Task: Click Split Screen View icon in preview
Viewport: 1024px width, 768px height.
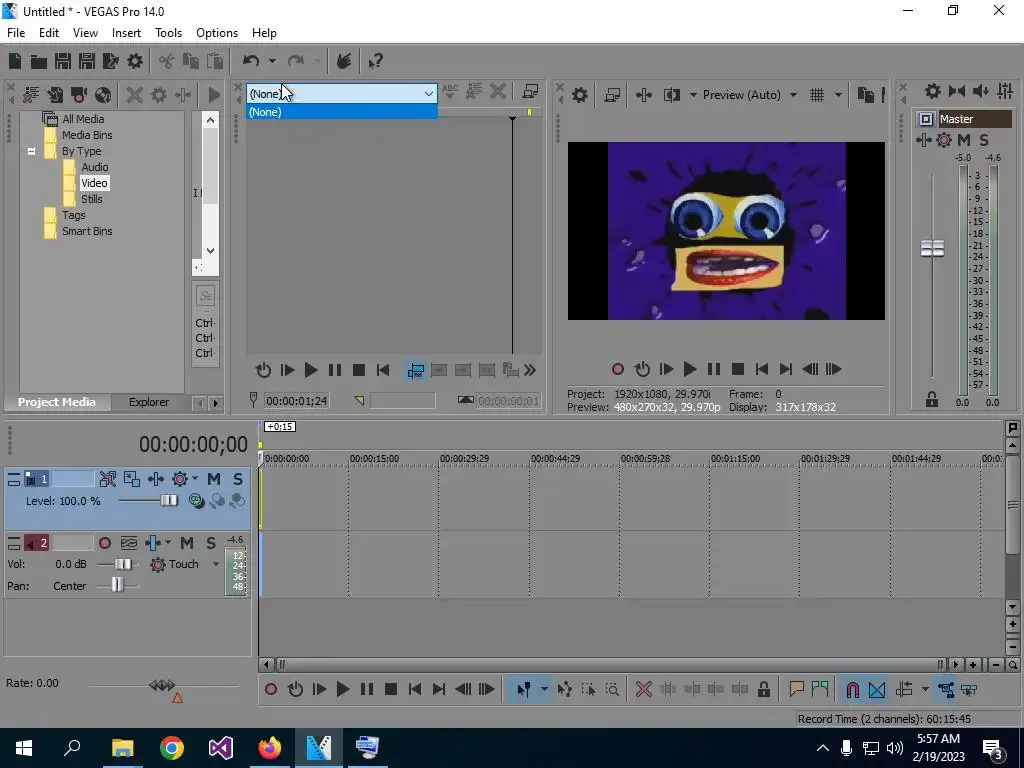Action: (x=671, y=95)
